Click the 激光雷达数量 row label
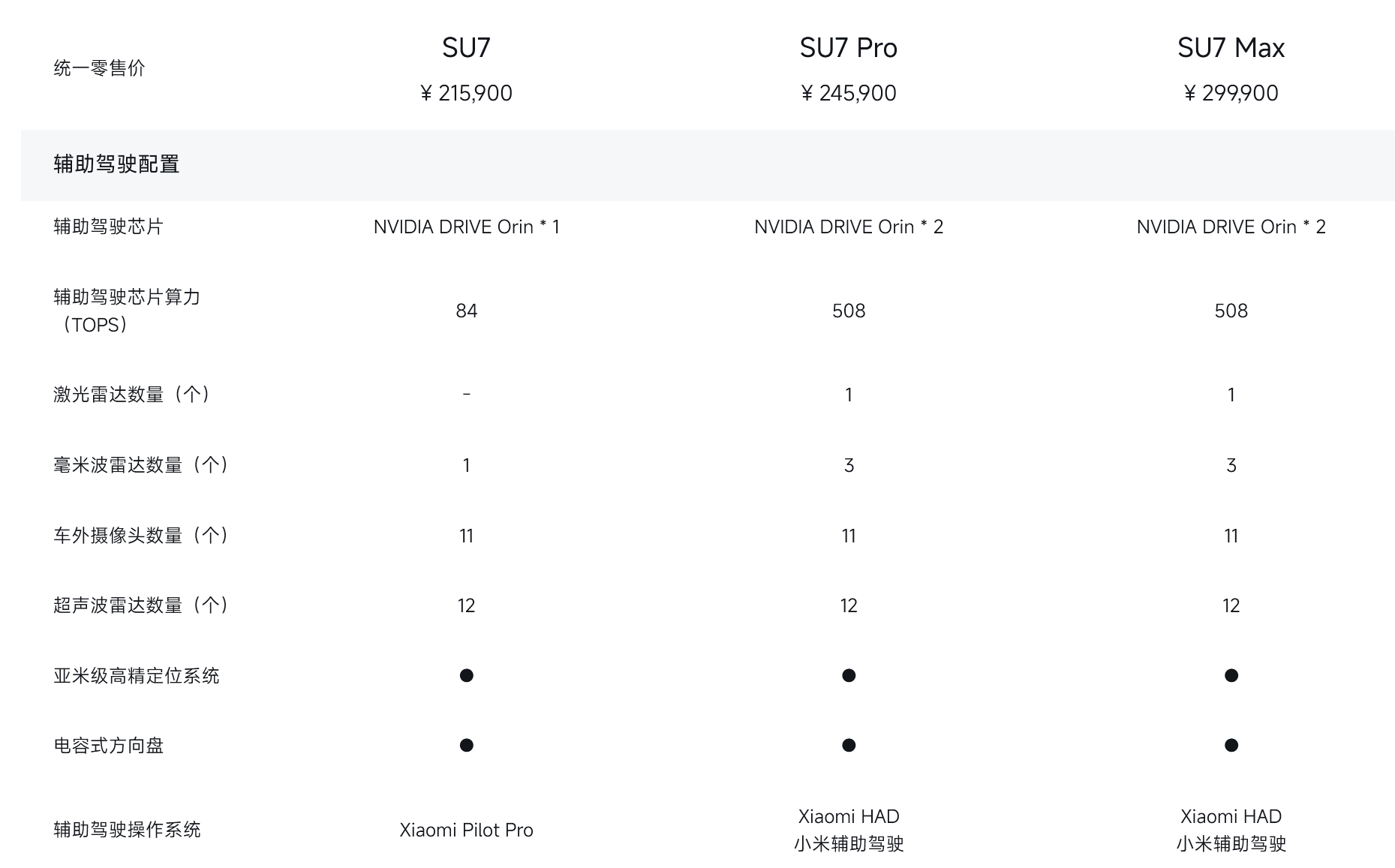 (x=131, y=395)
